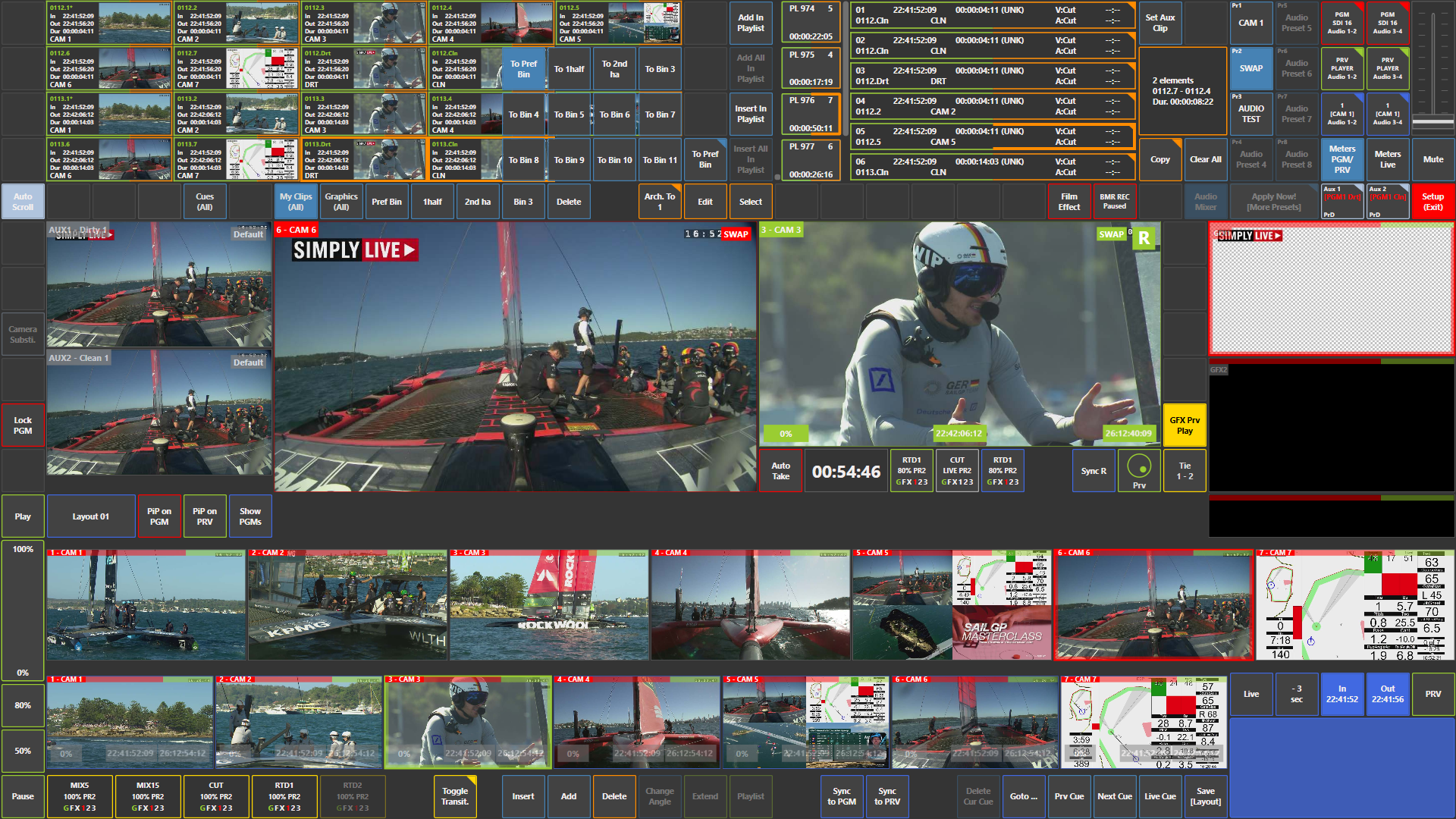The height and width of the screenshot is (819, 1456).
Task: Click the Select button
Action: coord(751,202)
